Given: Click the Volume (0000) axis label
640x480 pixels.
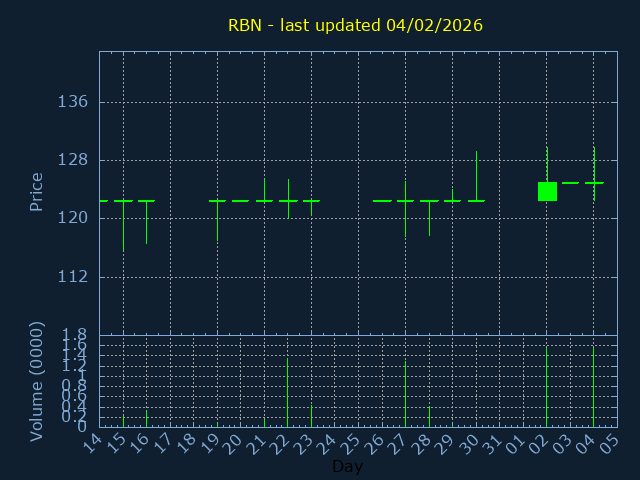Looking at the screenshot, I should [x=37, y=381].
